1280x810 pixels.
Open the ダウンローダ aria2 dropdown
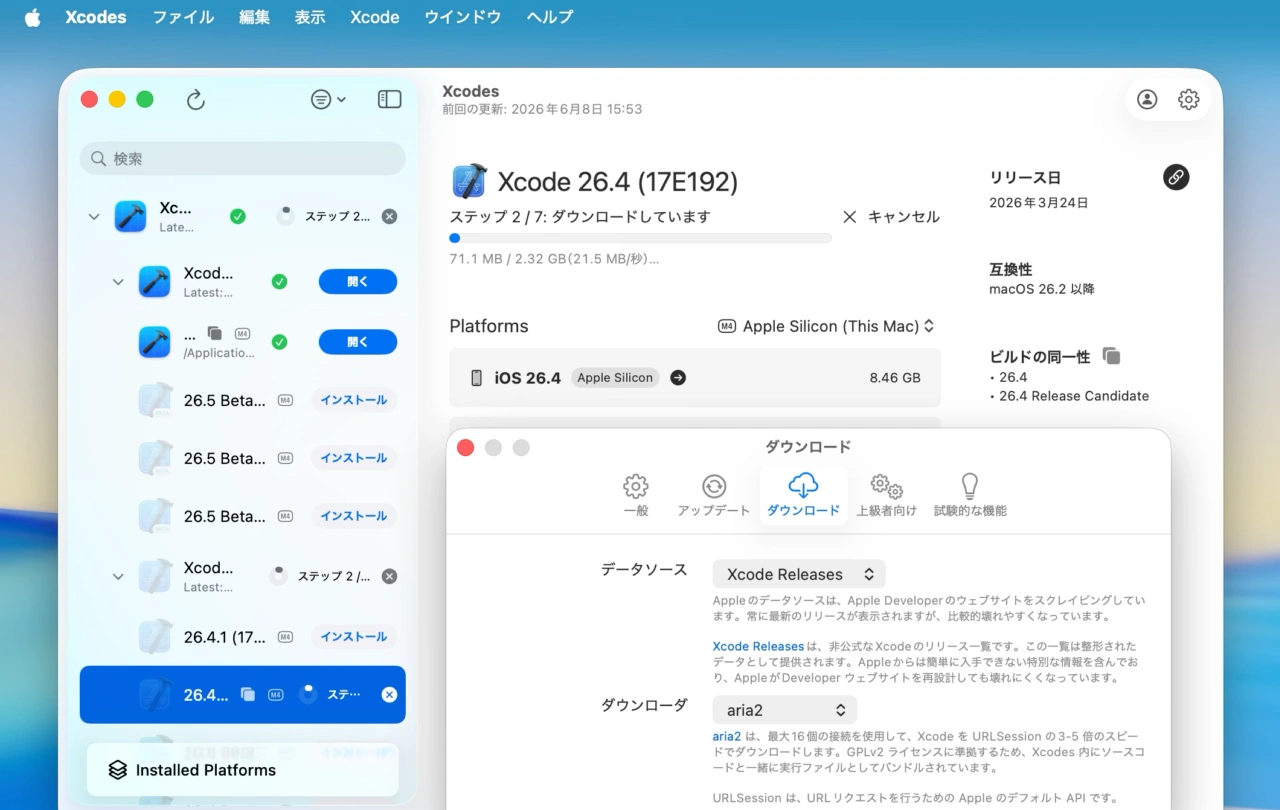point(785,710)
